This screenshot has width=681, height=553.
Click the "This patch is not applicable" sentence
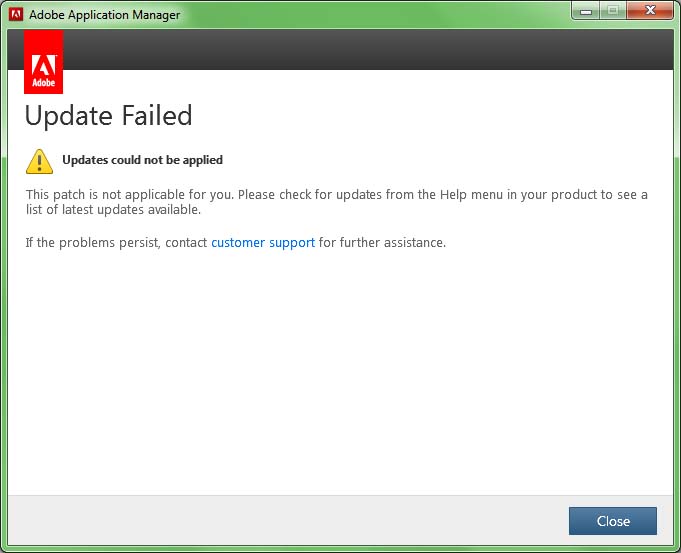pos(200,194)
